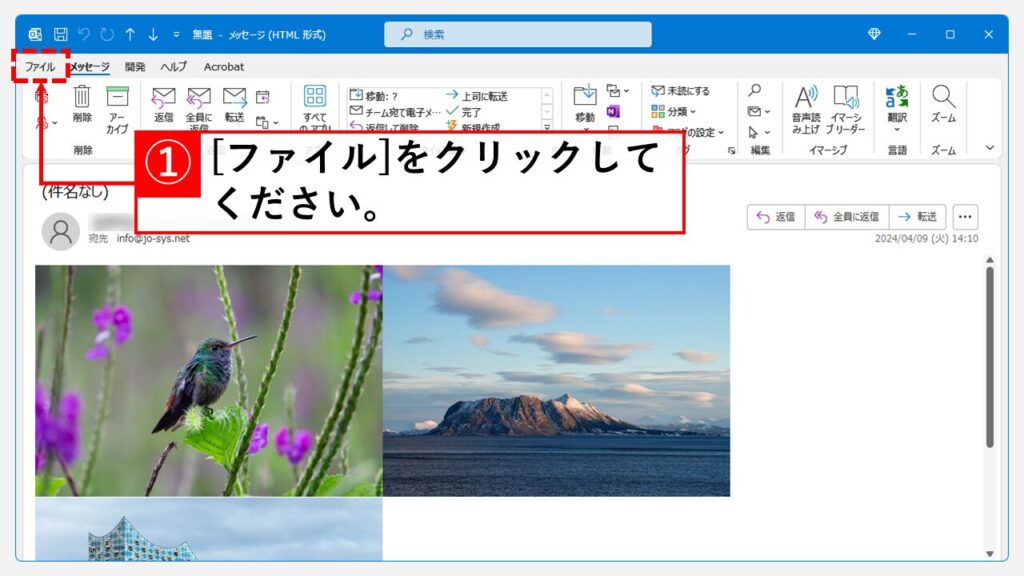Open すべてのアプリ grid icon
The image size is (1024, 576).
coord(315,97)
